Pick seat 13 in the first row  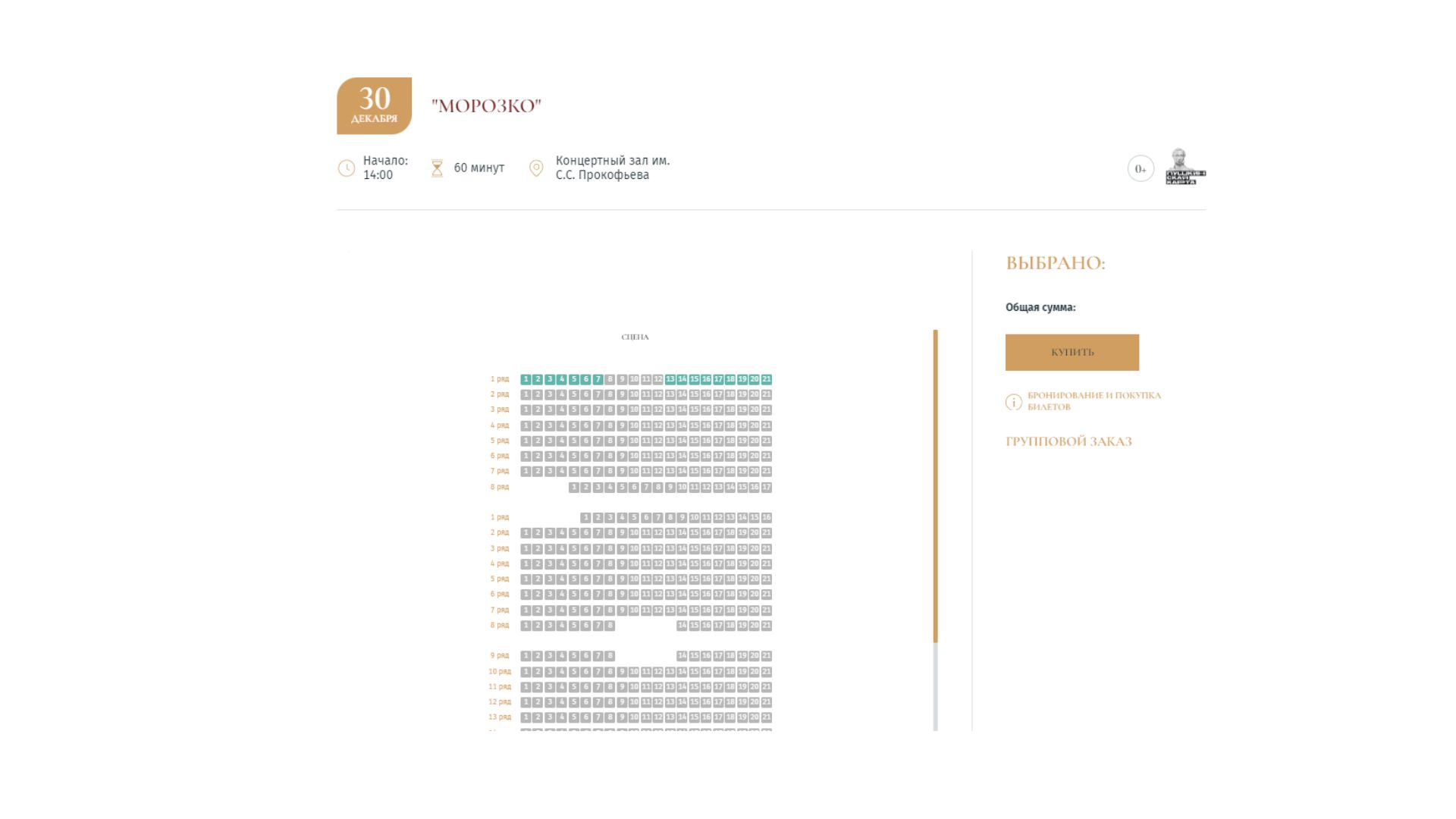tap(670, 379)
